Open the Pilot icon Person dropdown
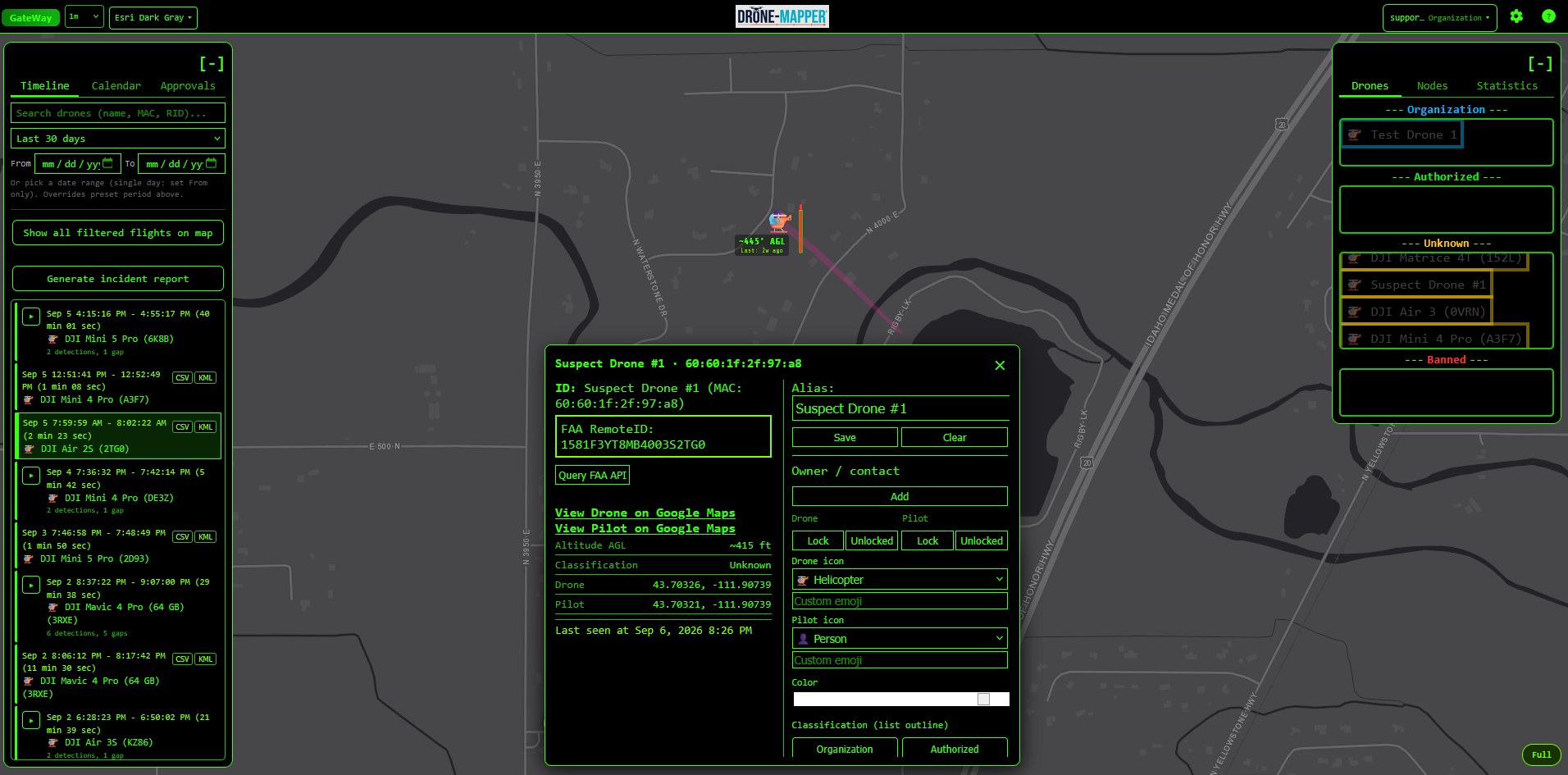The width and height of the screenshot is (1568, 775). [900, 639]
